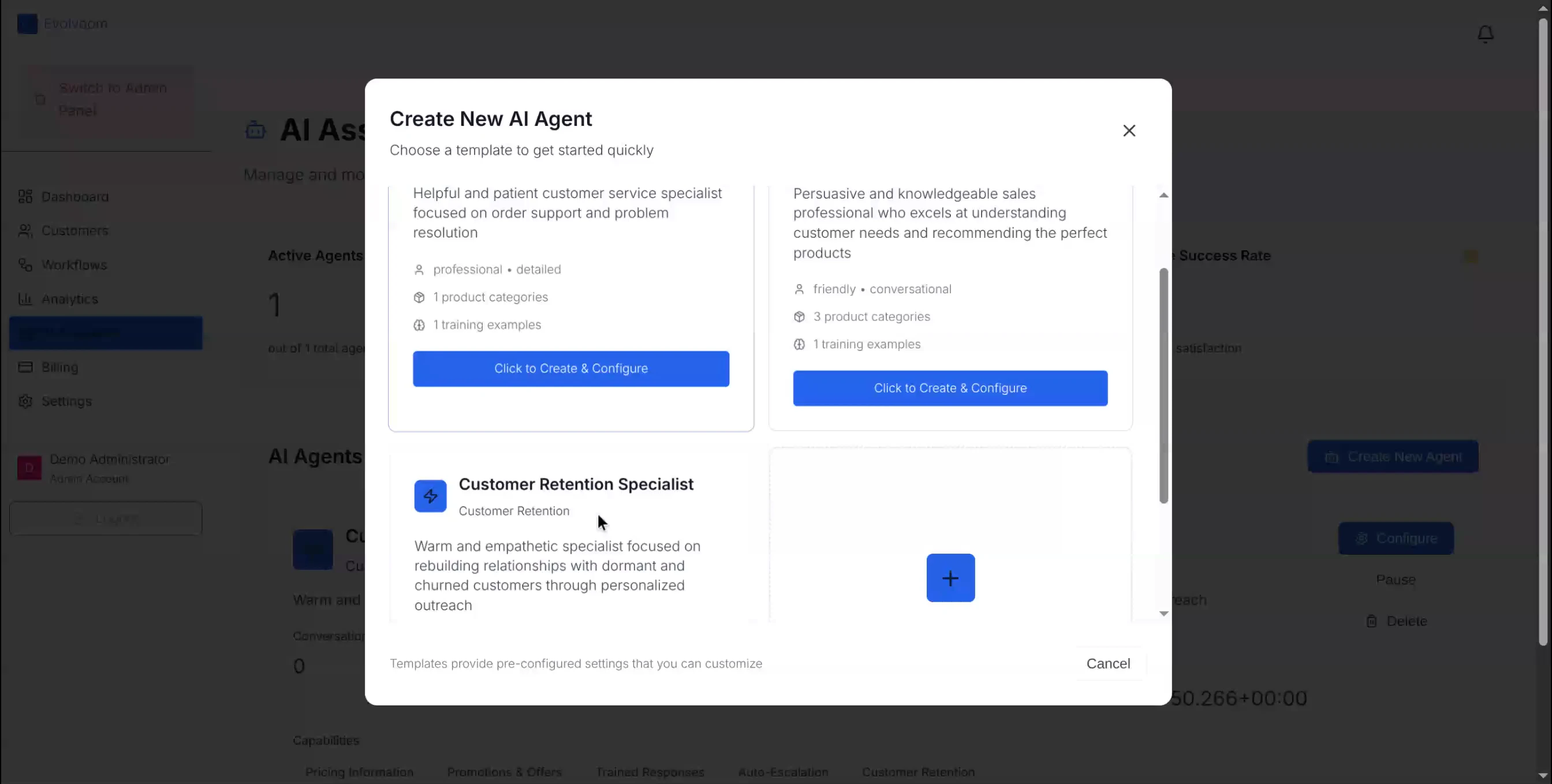Click the Dashboard sidebar icon
The image size is (1552, 784).
25,196
